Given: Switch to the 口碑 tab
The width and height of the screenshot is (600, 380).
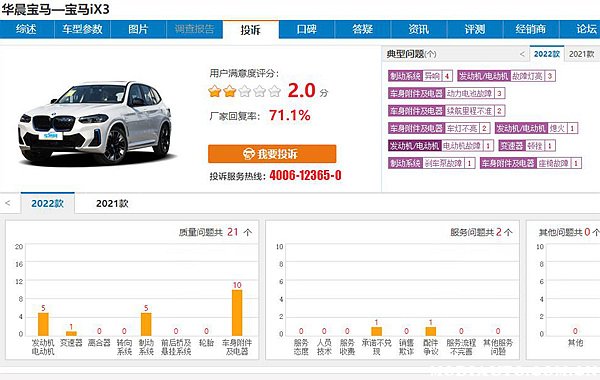Looking at the screenshot, I should (307, 29).
